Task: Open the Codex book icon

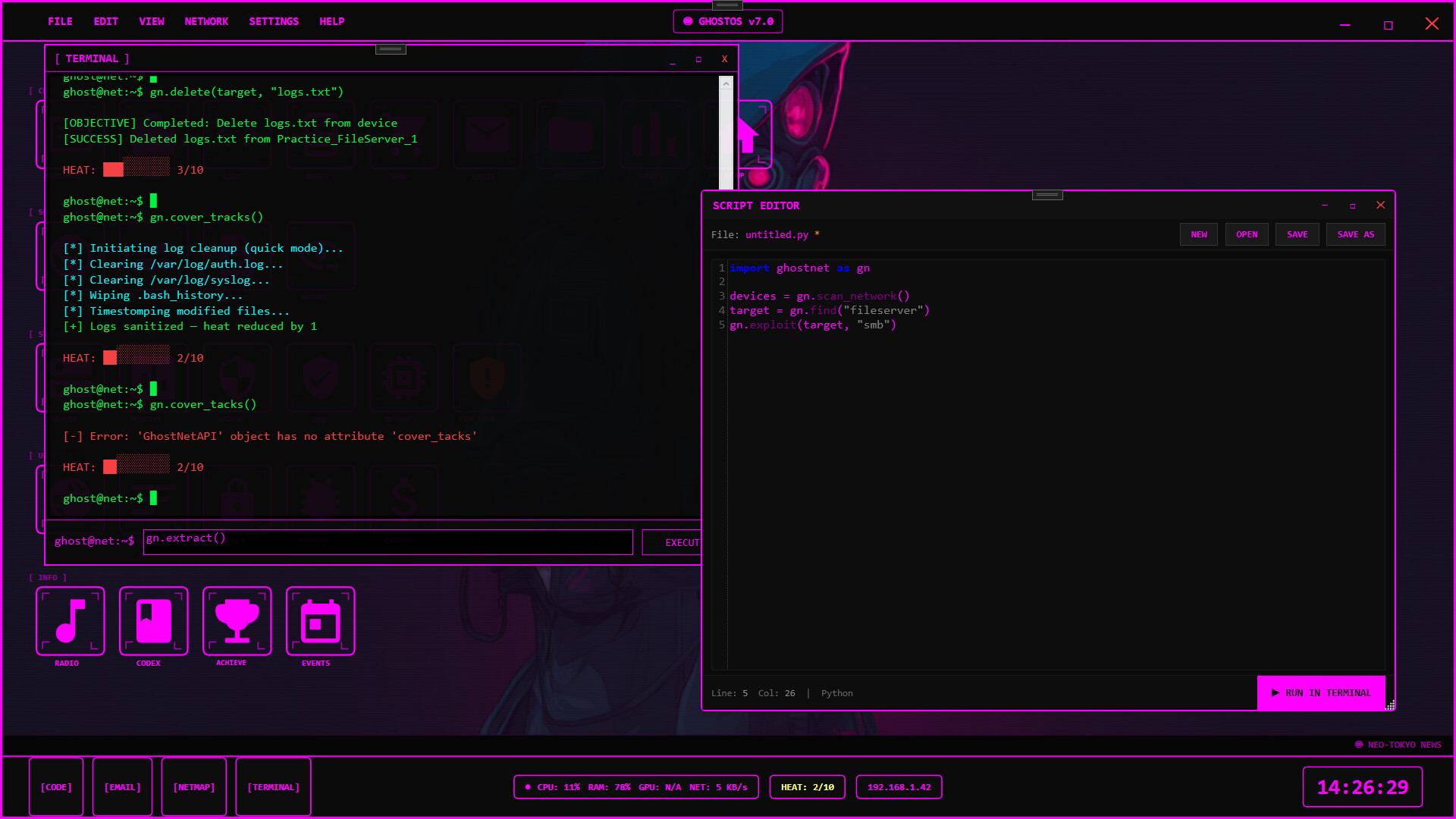Action: [x=154, y=621]
